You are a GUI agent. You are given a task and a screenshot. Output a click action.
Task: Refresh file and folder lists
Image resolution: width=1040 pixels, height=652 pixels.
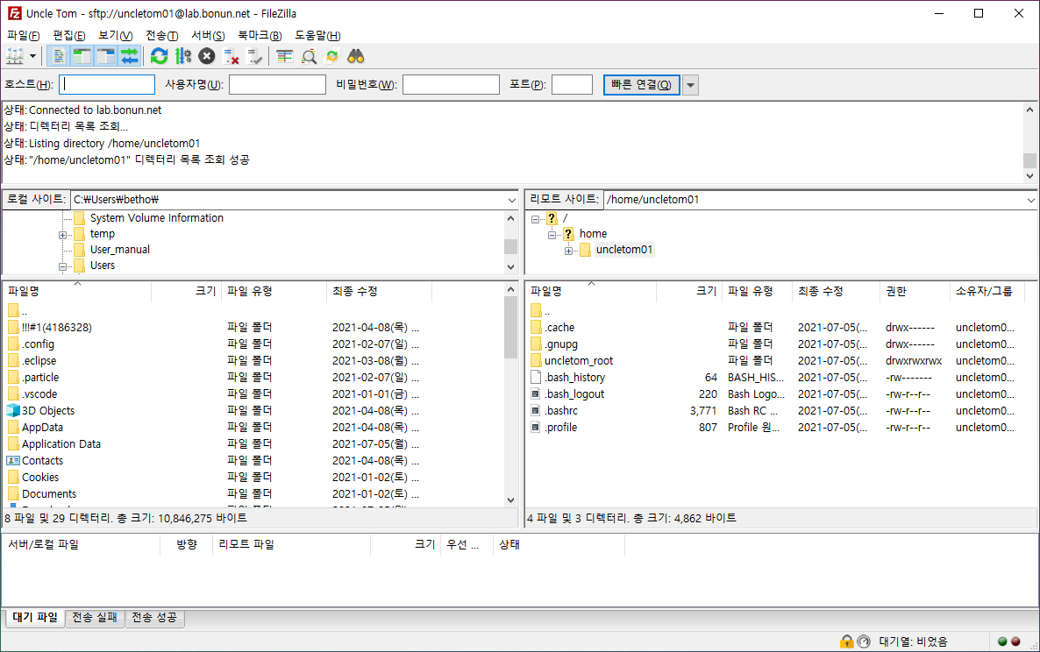click(x=159, y=56)
